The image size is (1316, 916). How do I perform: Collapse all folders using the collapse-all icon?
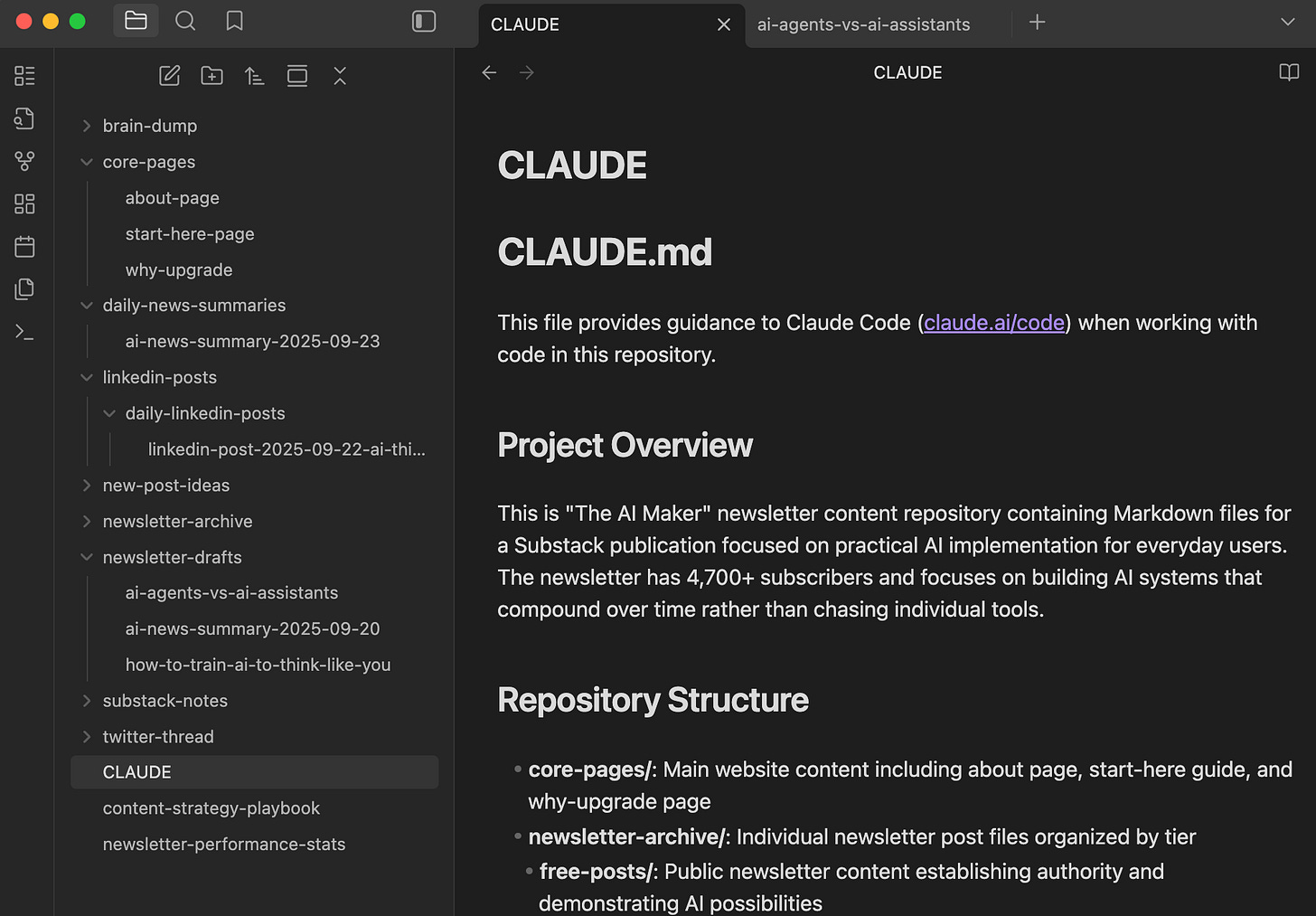pyautogui.click(x=340, y=76)
